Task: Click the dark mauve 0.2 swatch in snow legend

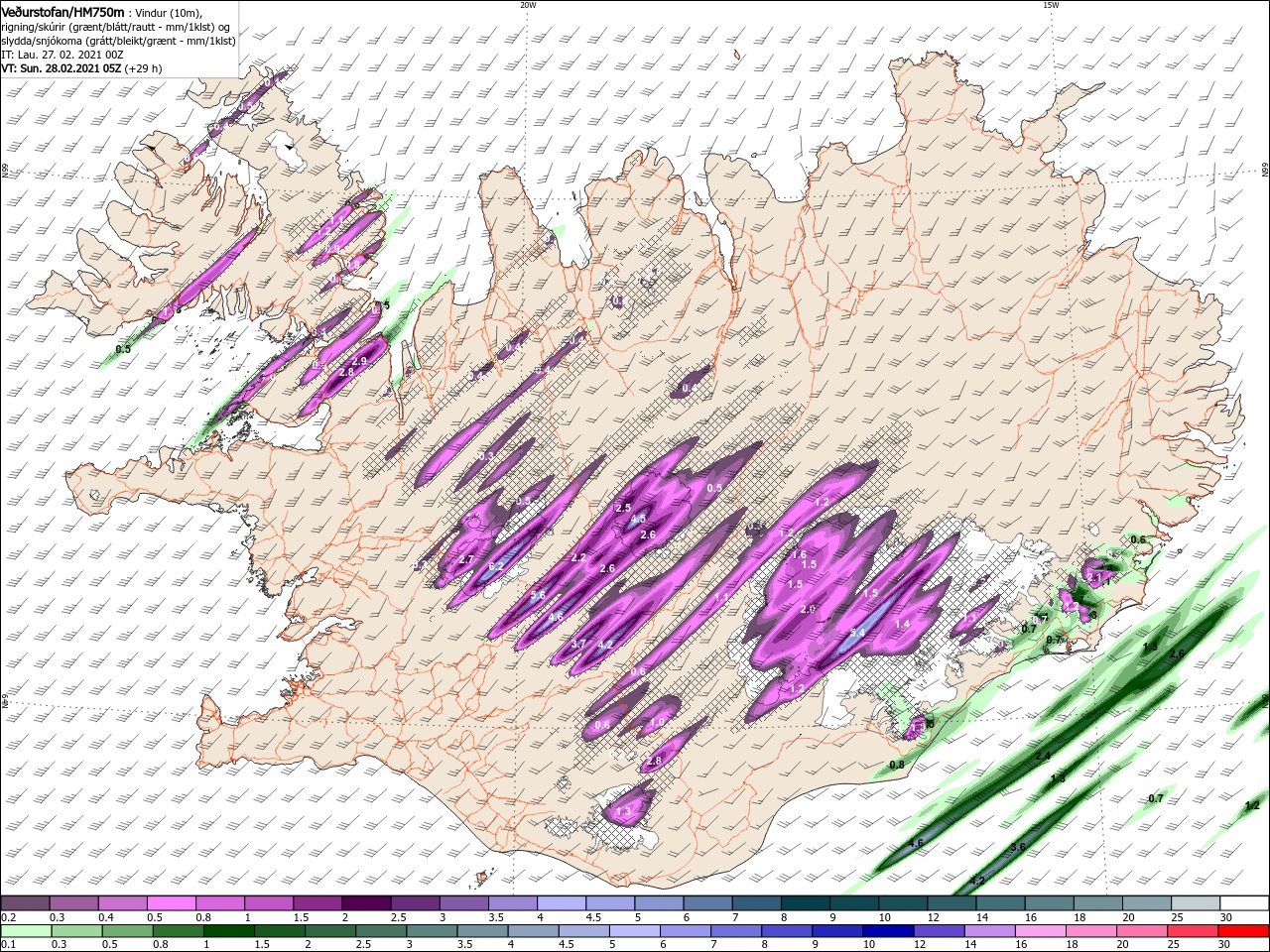Action: tap(25, 903)
